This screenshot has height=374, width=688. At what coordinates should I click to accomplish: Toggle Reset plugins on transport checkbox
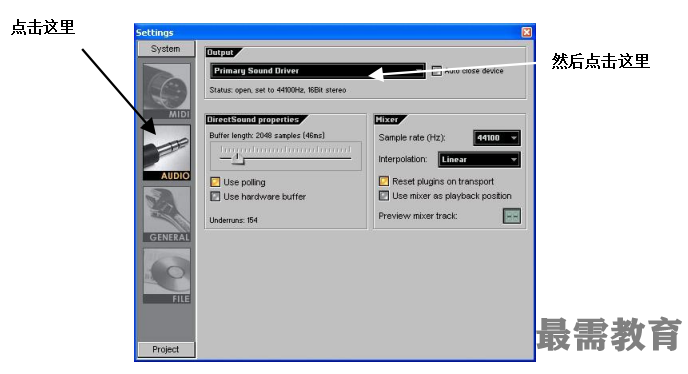(384, 181)
